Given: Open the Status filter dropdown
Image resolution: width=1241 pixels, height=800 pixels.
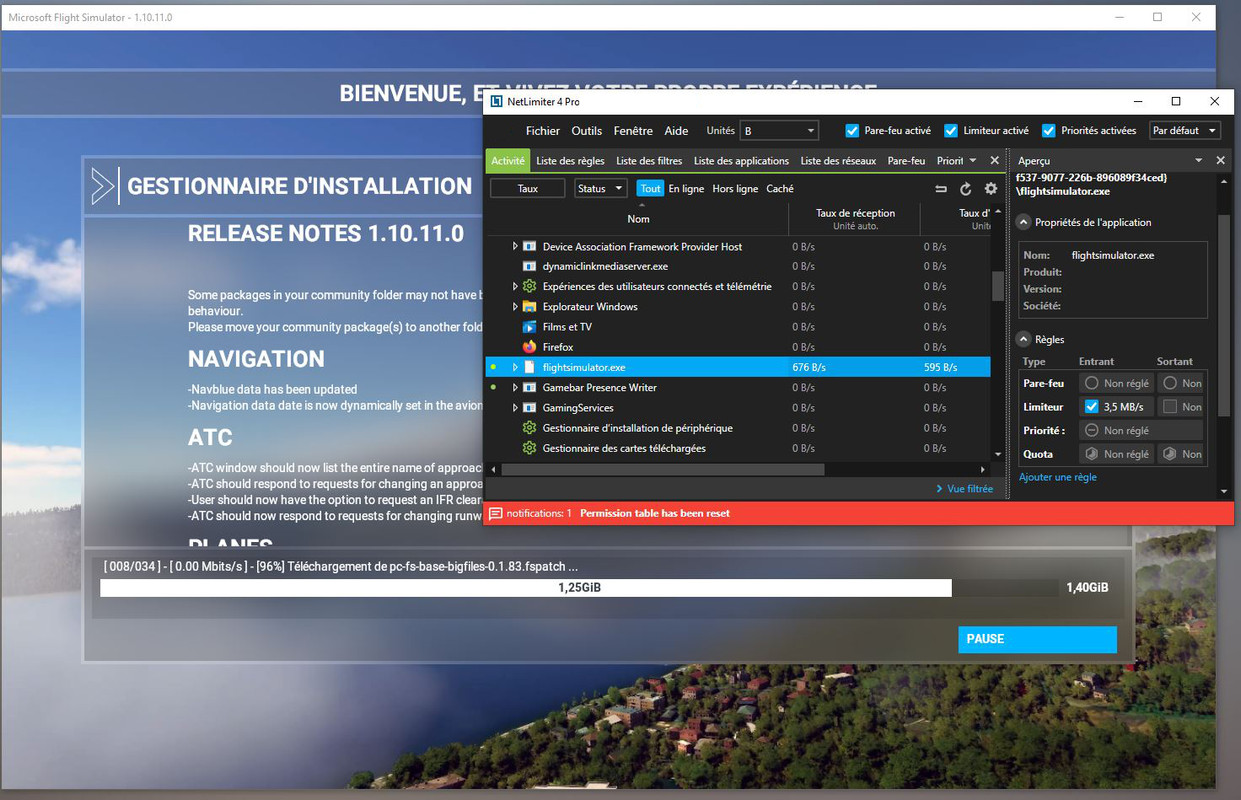Looking at the screenshot, I should tap(601, 188).
